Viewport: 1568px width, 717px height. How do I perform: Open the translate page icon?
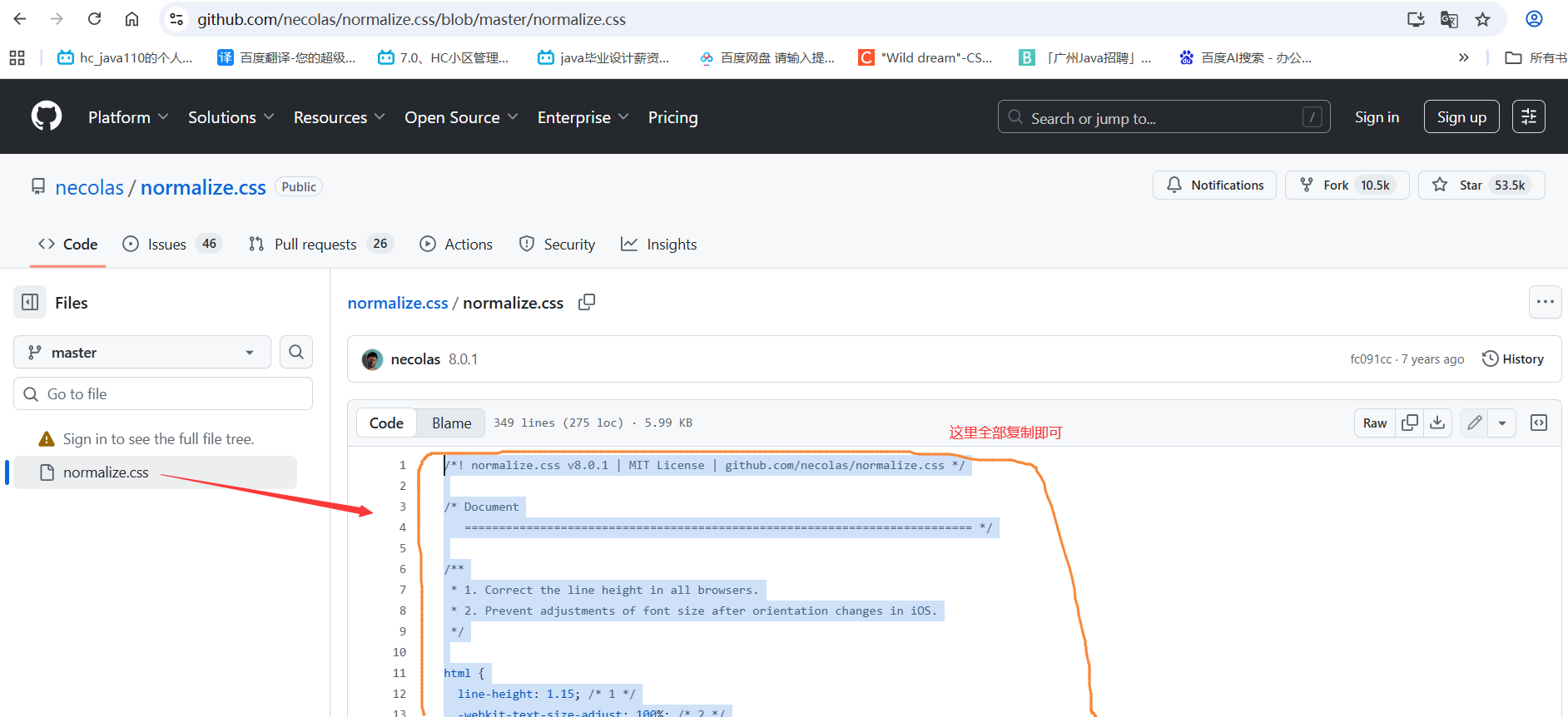tap(1449, 19)
